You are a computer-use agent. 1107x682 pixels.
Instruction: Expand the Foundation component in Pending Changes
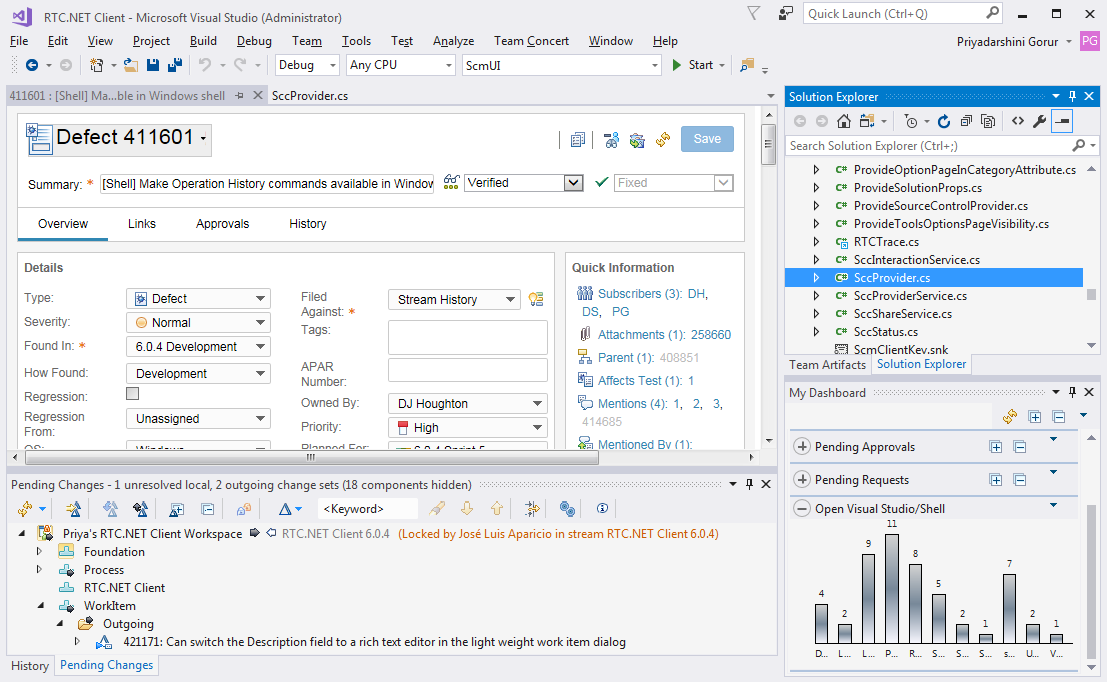click(x=39, y=551)
